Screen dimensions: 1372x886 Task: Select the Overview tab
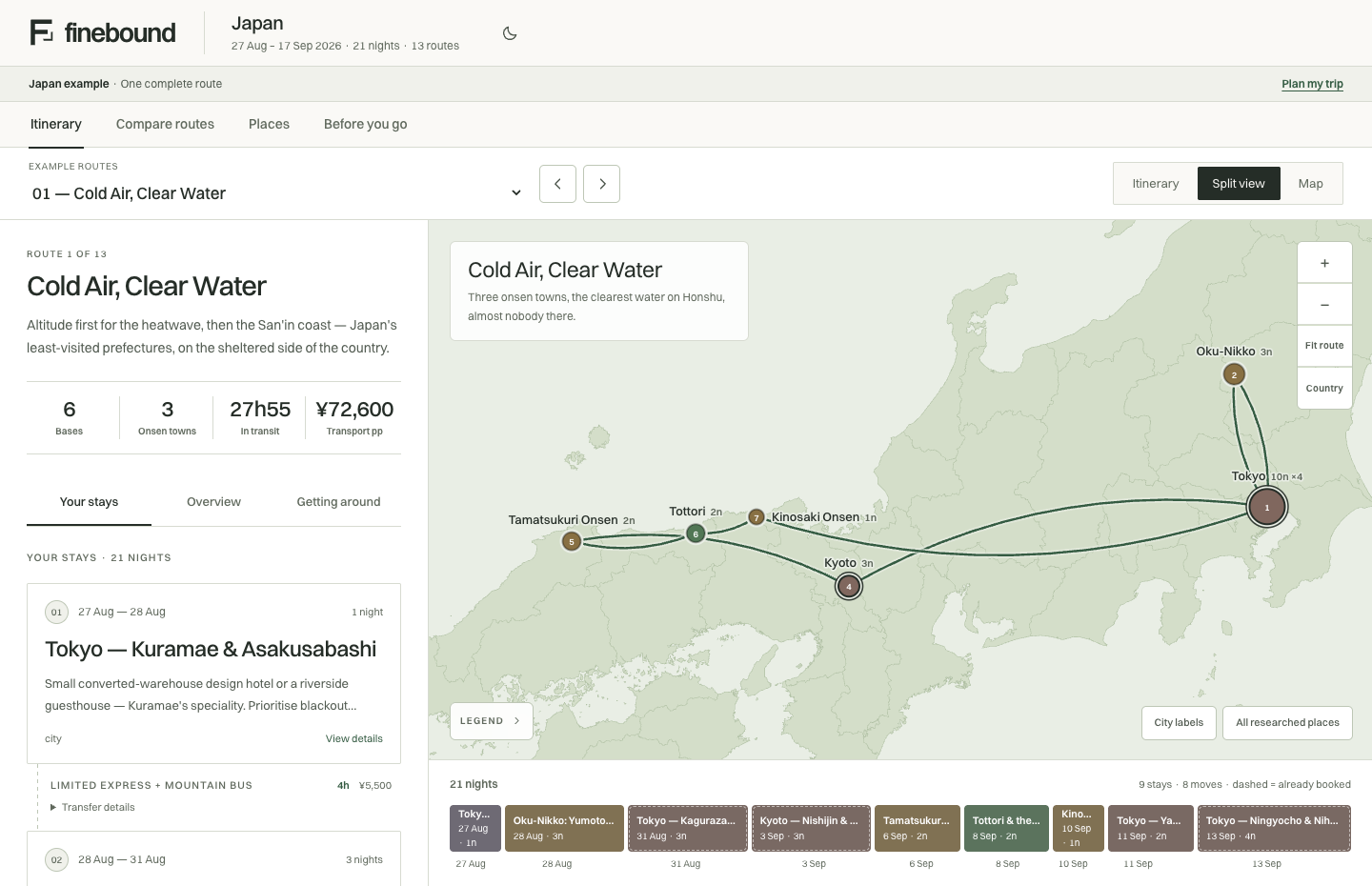coord(213,502)
